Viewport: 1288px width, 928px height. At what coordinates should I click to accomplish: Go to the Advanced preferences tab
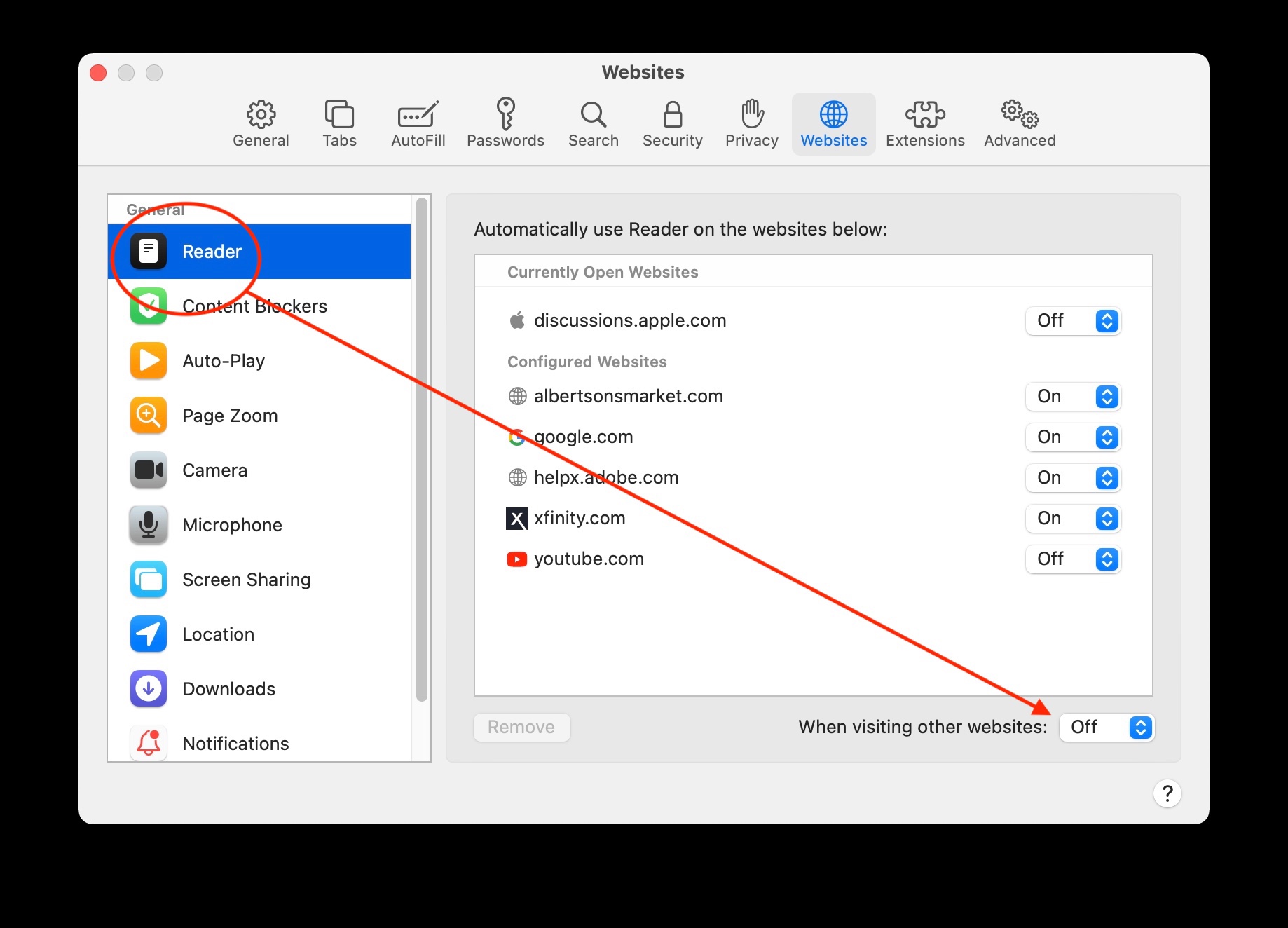pyautogui.click(x=1020, y=123)
